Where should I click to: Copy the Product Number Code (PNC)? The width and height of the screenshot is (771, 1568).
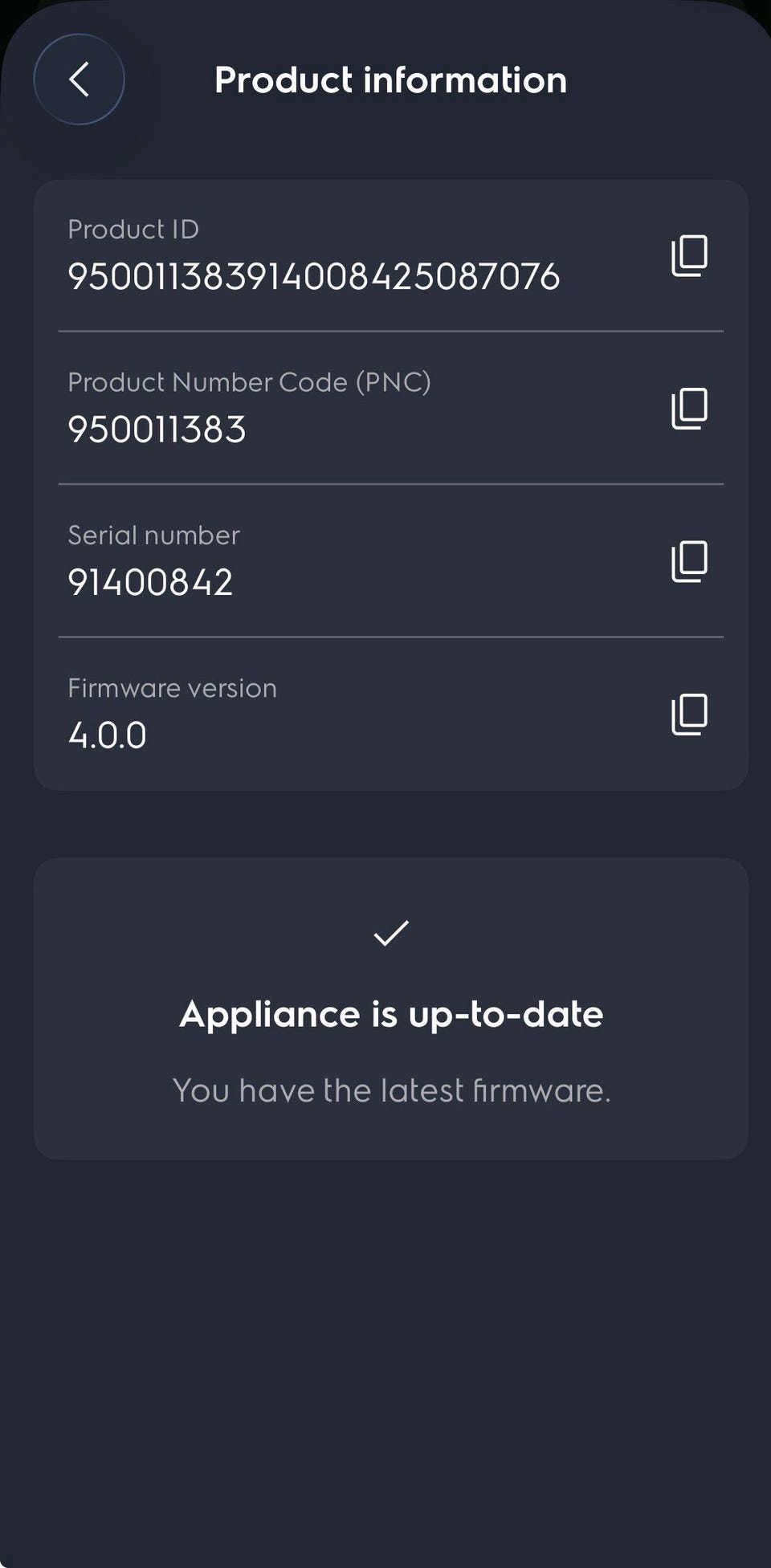tap(689, 409)
